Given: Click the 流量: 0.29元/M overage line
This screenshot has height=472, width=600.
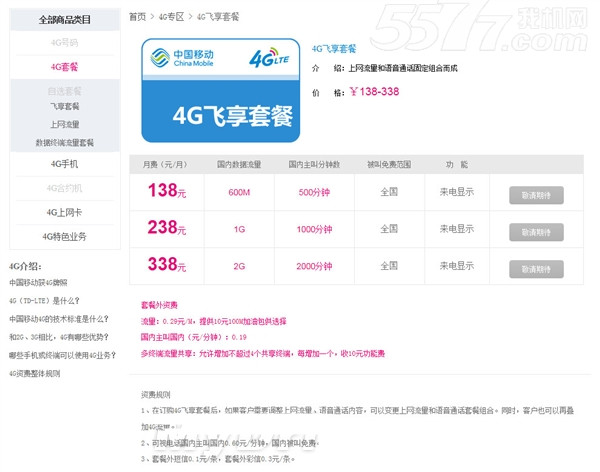Looking at the screenshot, I should (x=214, y=321).
